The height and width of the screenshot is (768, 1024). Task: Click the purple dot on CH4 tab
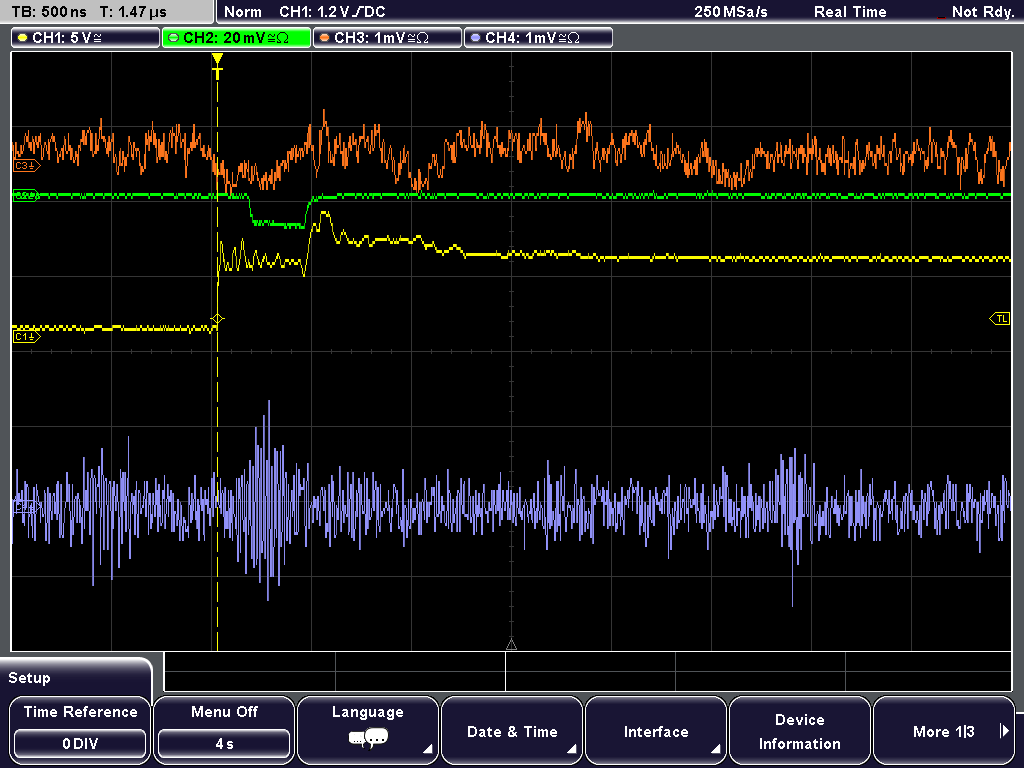click(475, 38)
